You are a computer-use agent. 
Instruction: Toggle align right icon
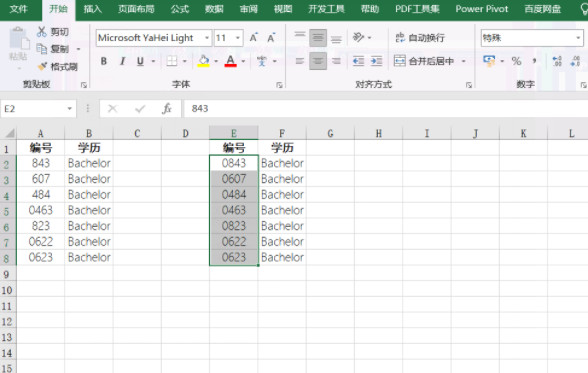(336, 61)
